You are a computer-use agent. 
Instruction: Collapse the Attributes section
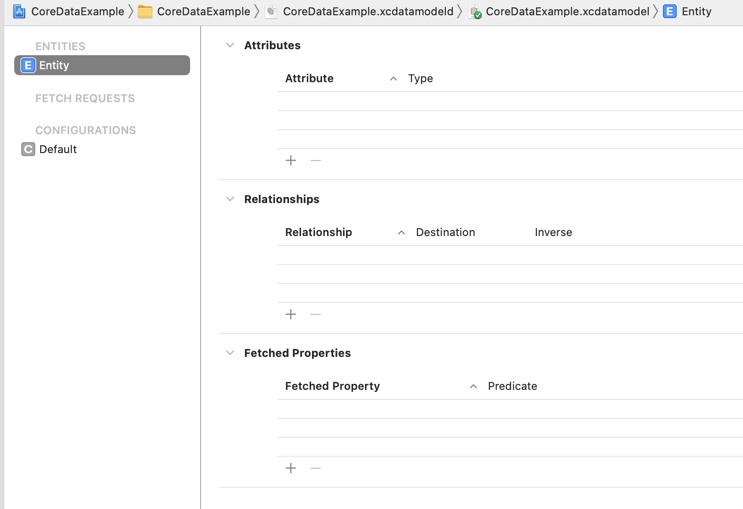click(x=230, y=45)
